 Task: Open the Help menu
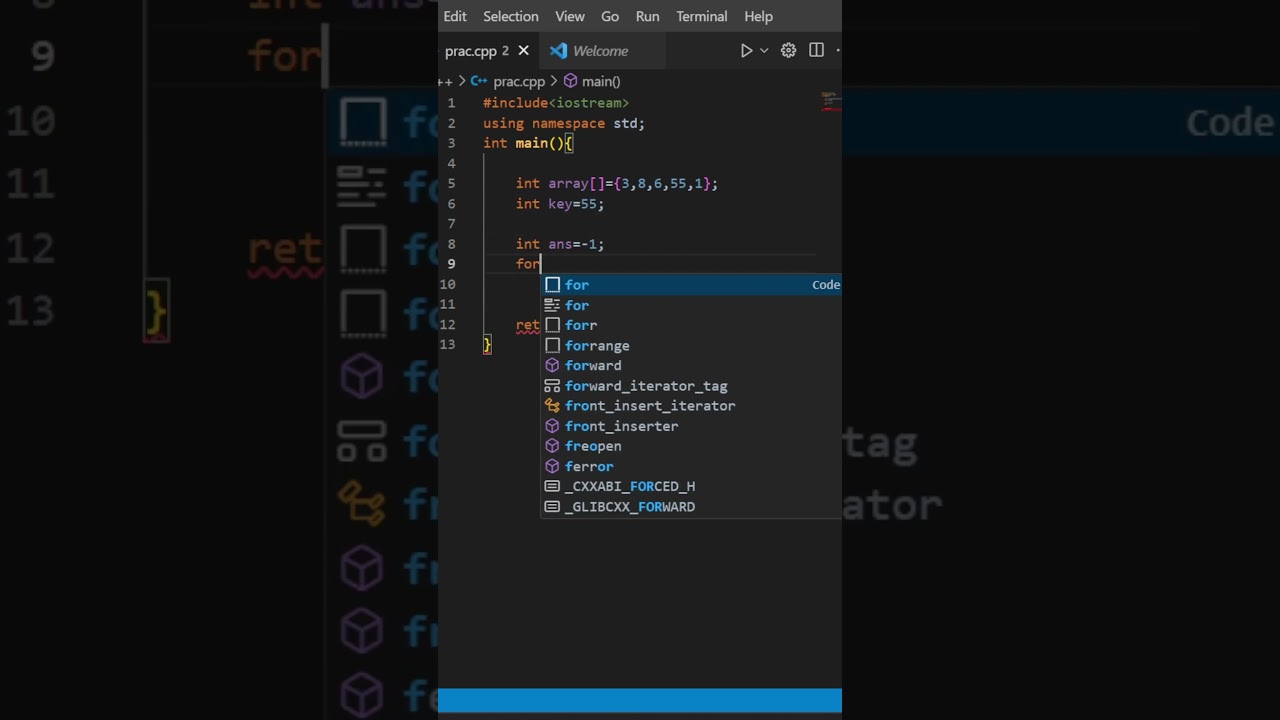759,16
